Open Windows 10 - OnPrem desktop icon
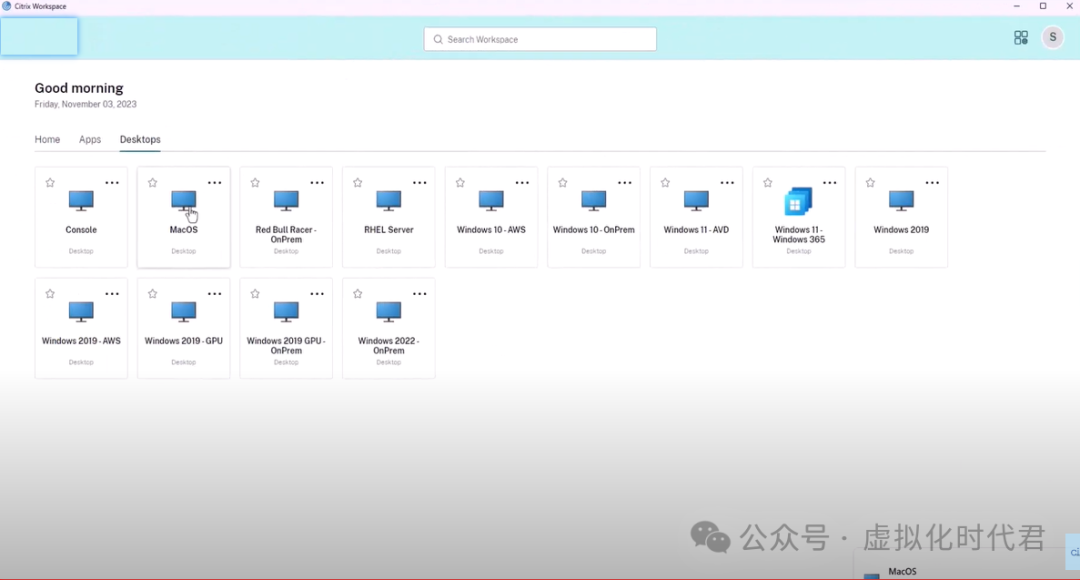 coord(594,200)
